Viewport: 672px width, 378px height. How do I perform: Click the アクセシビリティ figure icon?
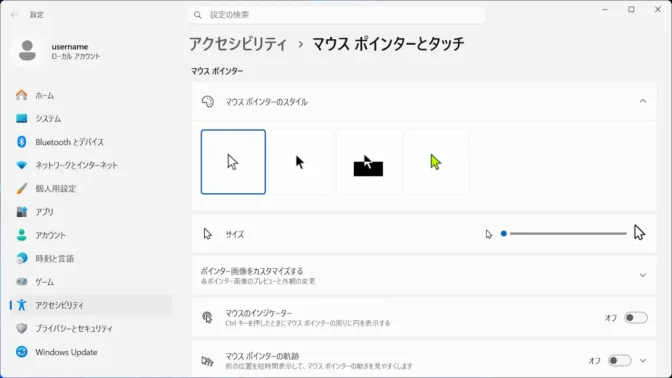point(21,305)
